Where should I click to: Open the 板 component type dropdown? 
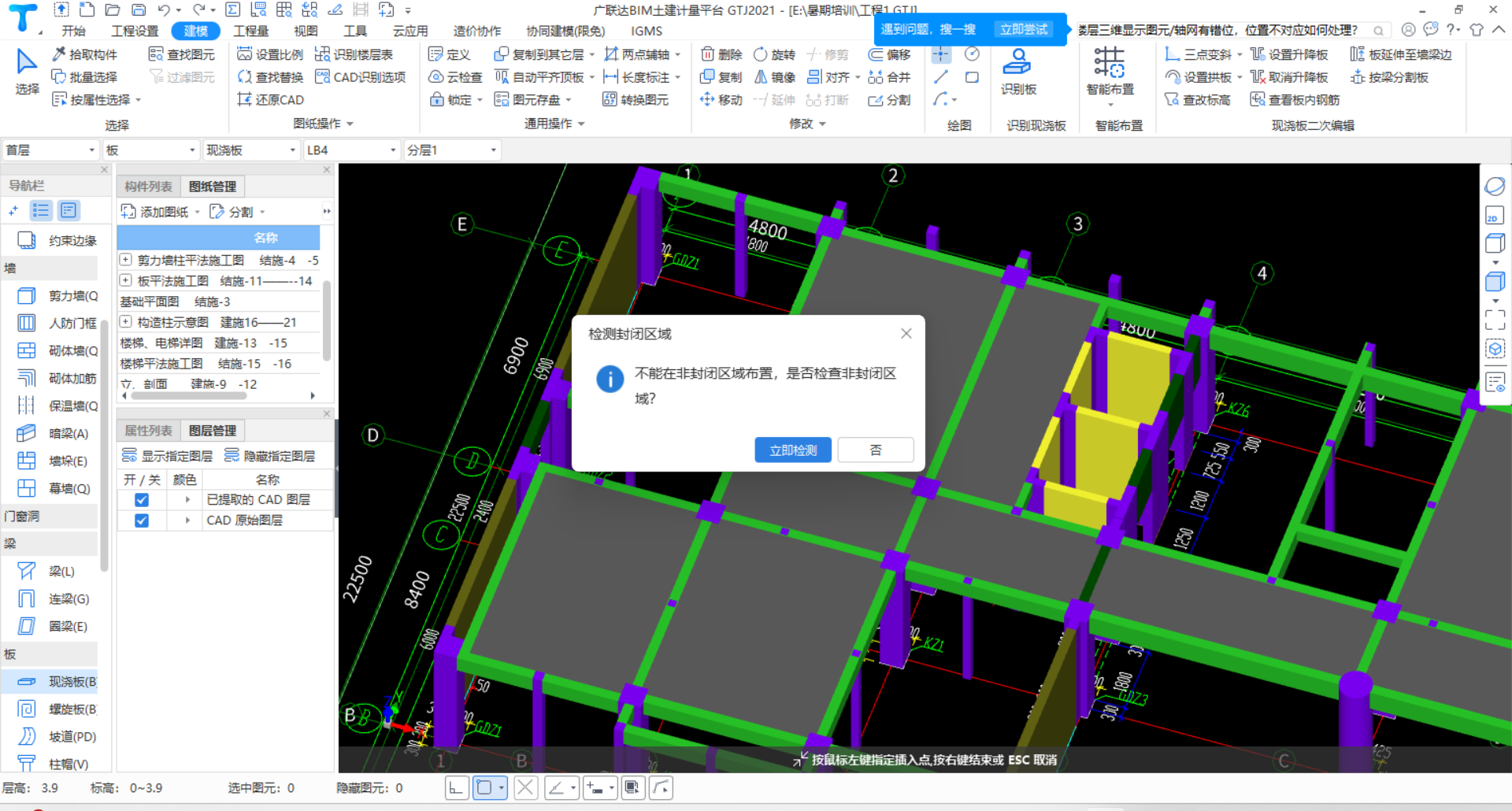(x=151, y=150)
